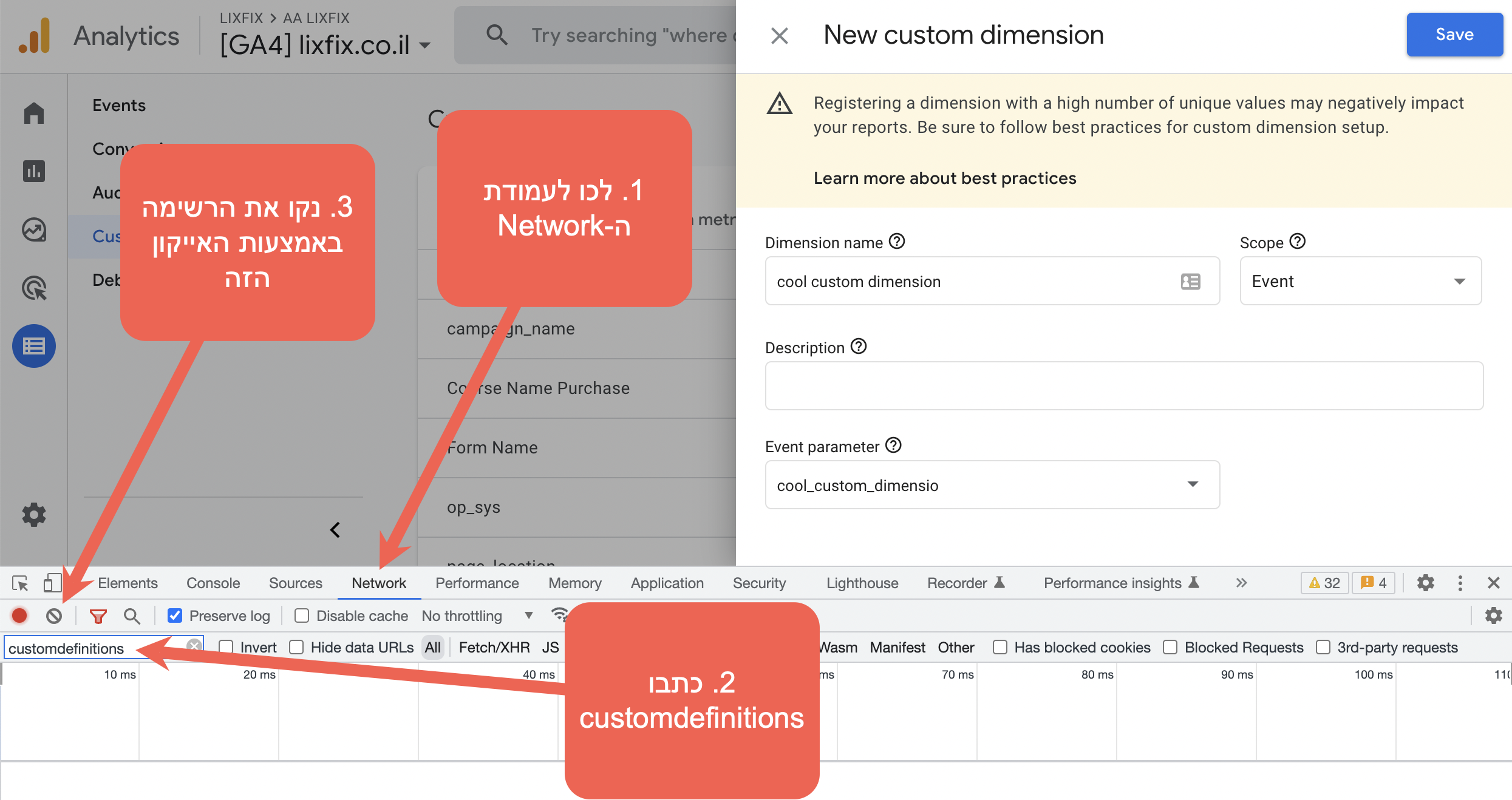Close the DevTools panel
Viewport: 1512px width, 800px height.
click(1494, 583)
